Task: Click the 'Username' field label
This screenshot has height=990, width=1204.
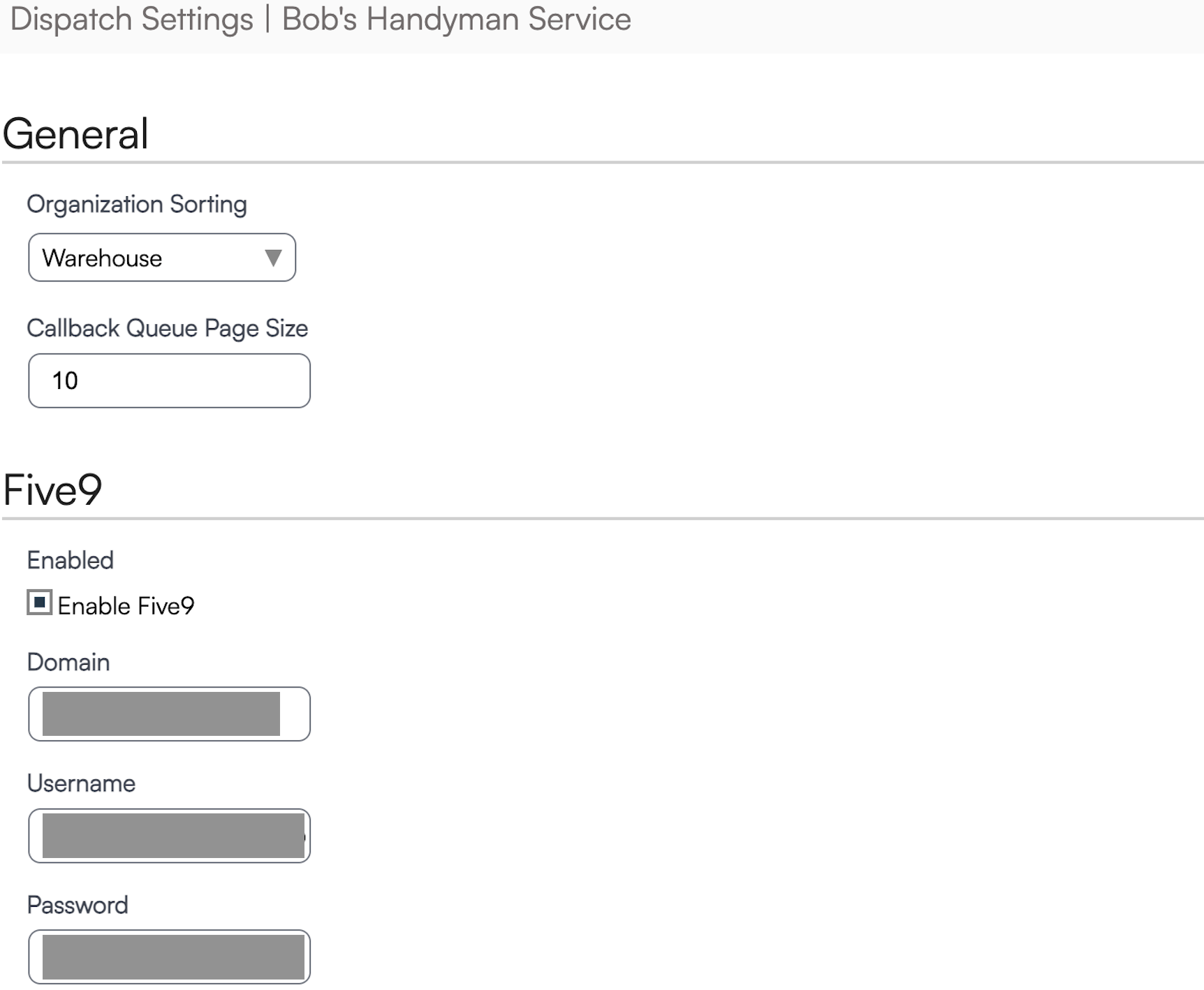Action: [81, 783]
